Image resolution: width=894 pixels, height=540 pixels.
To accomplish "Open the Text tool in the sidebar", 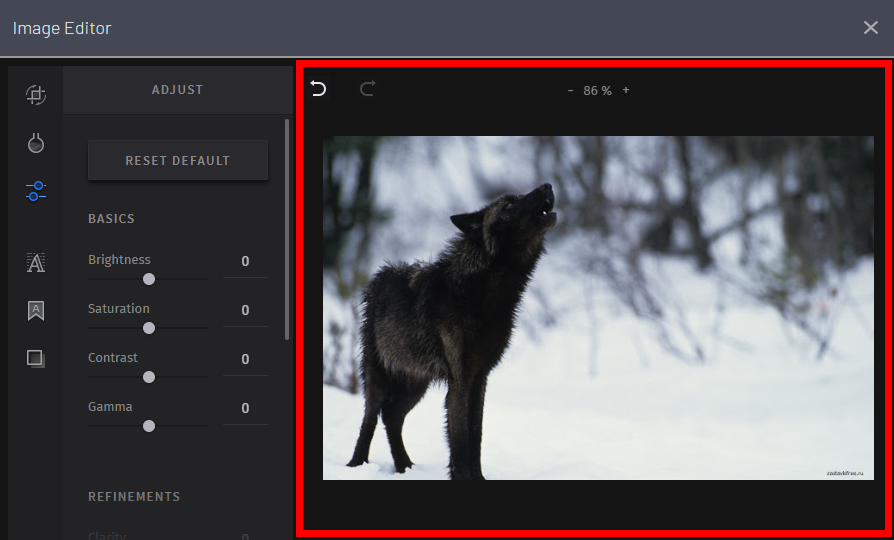I will (x=36, y=263).
